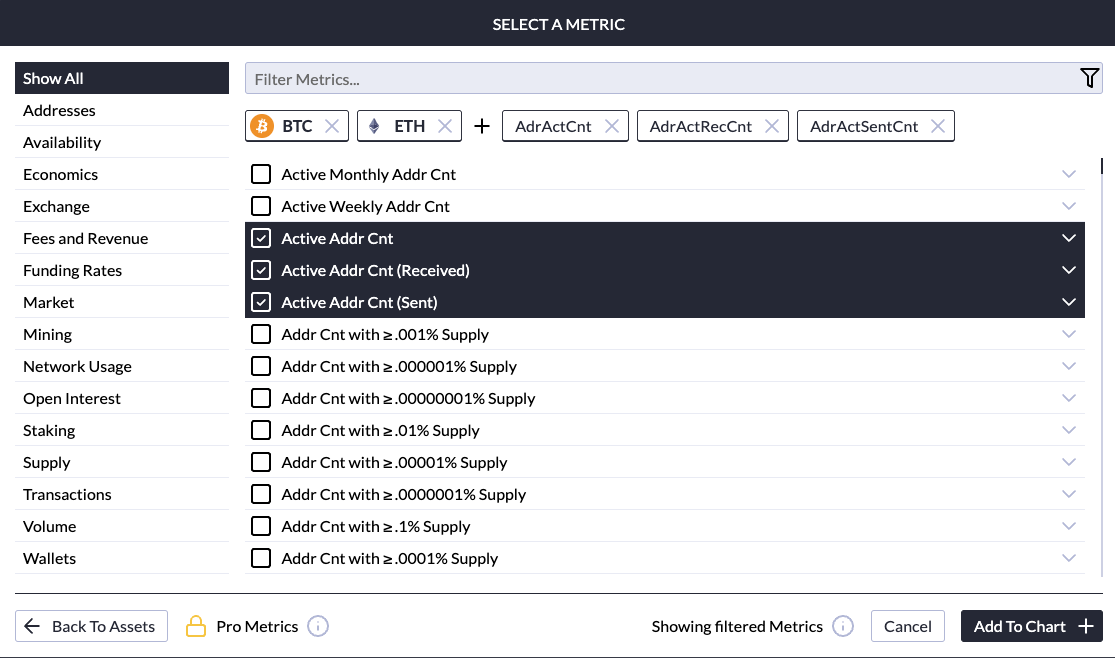Image resolution: width=1115 pixels, height=658 pixels.
Task: Remove the ETH asset chip
Action: [x=445, y=126]
